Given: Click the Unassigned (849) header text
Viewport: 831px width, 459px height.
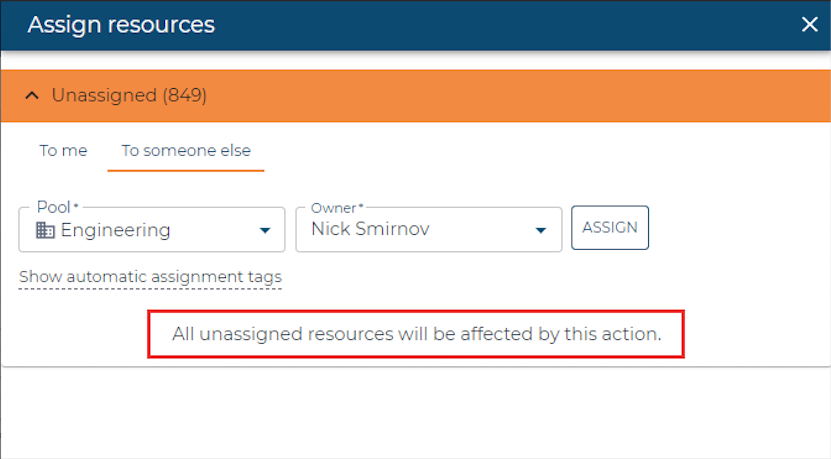Looking at the screenshot, I should point(129,95).
